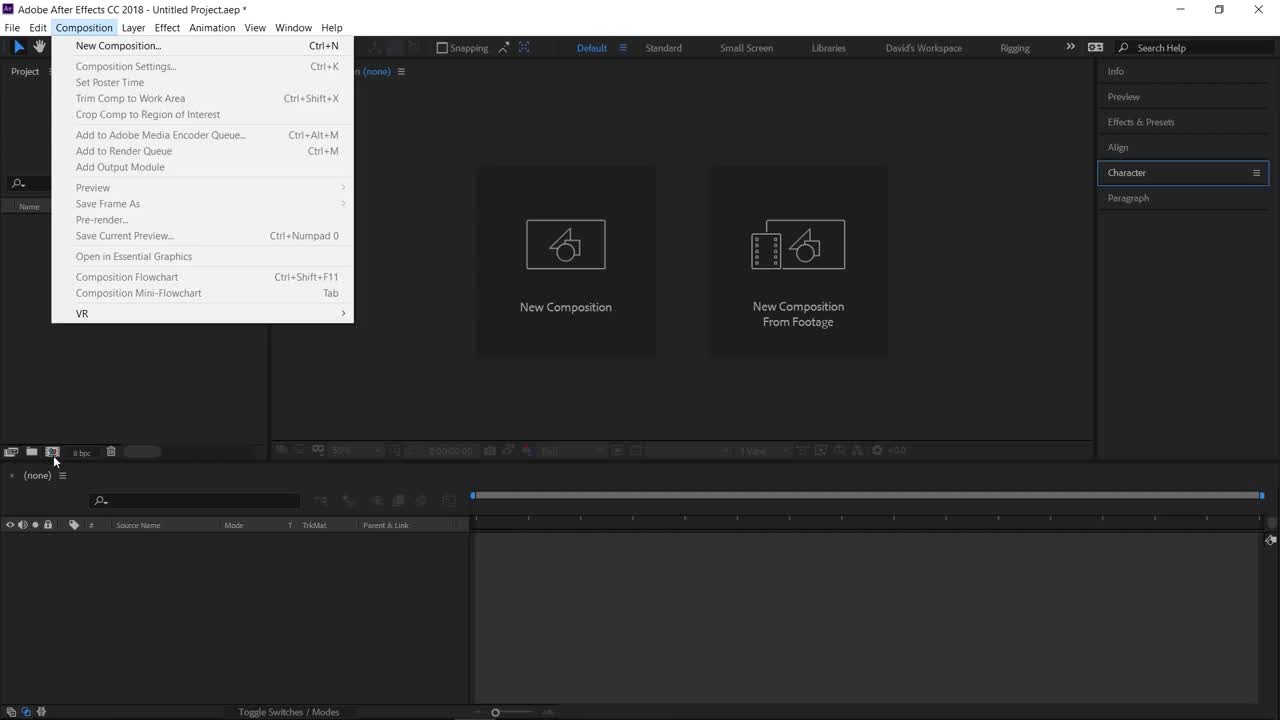Expand or collapse In/Out/Duration pane icon
Screen dimensions: 1280x720
coord(41,712)
